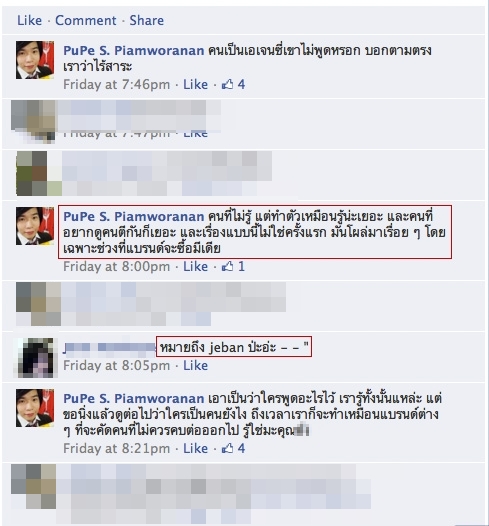This screenshot has width=489, height=526.
Task: Open PuPe's profile picture on the 7:46pm comment
Action: 35,60
